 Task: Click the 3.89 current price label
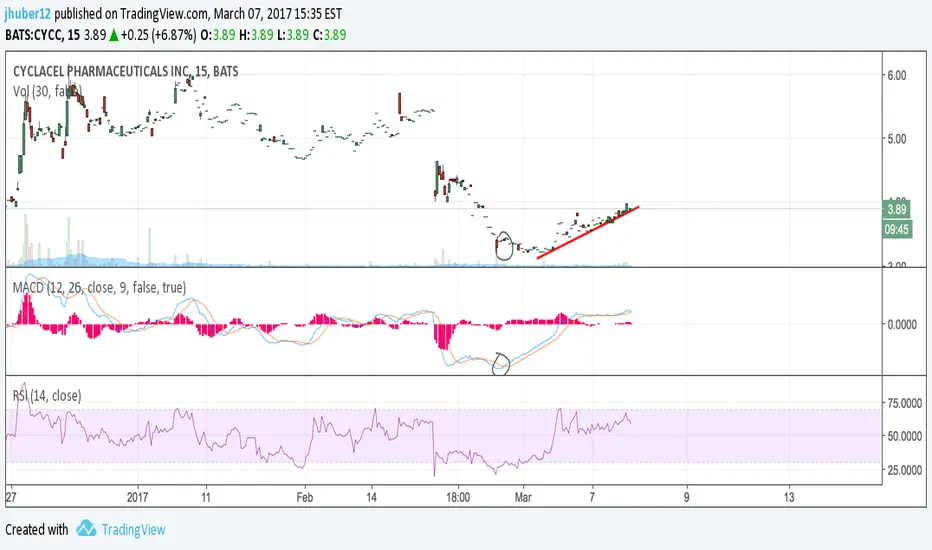coord(896,209)
